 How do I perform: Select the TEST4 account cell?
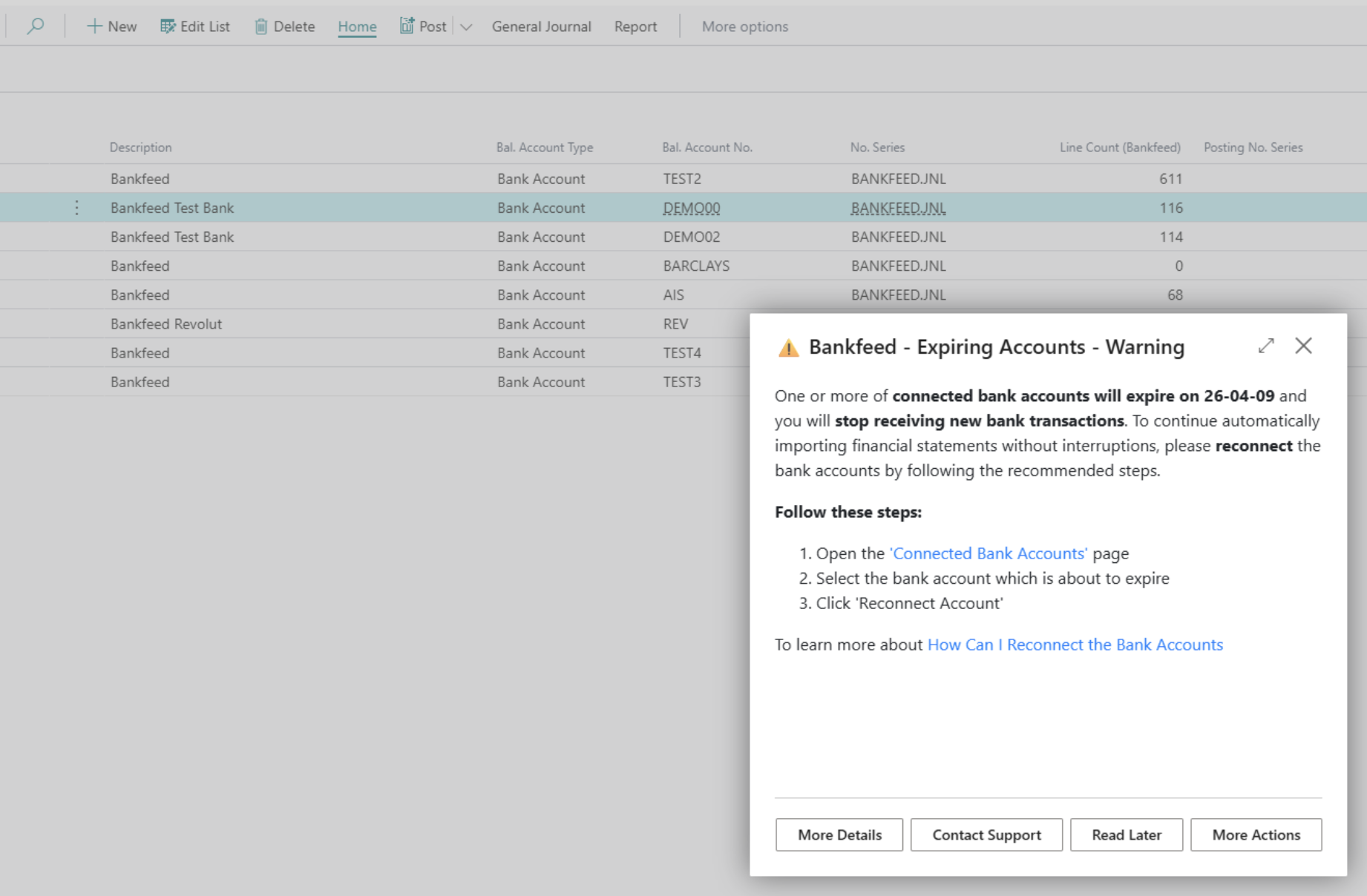[682, 353]
